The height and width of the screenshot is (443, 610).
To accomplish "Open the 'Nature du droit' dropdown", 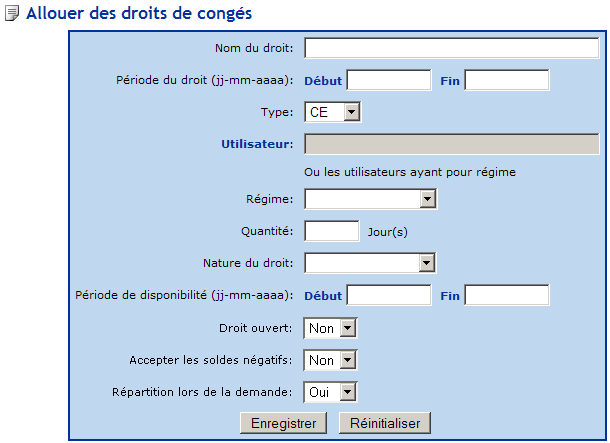I will click(x=368, y=263).
